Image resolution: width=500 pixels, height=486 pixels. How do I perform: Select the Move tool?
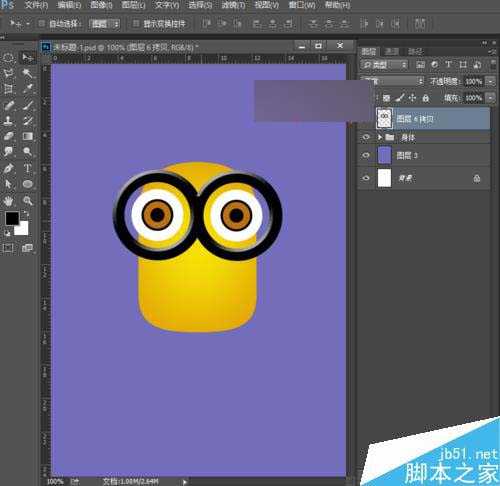coord(28,58)
